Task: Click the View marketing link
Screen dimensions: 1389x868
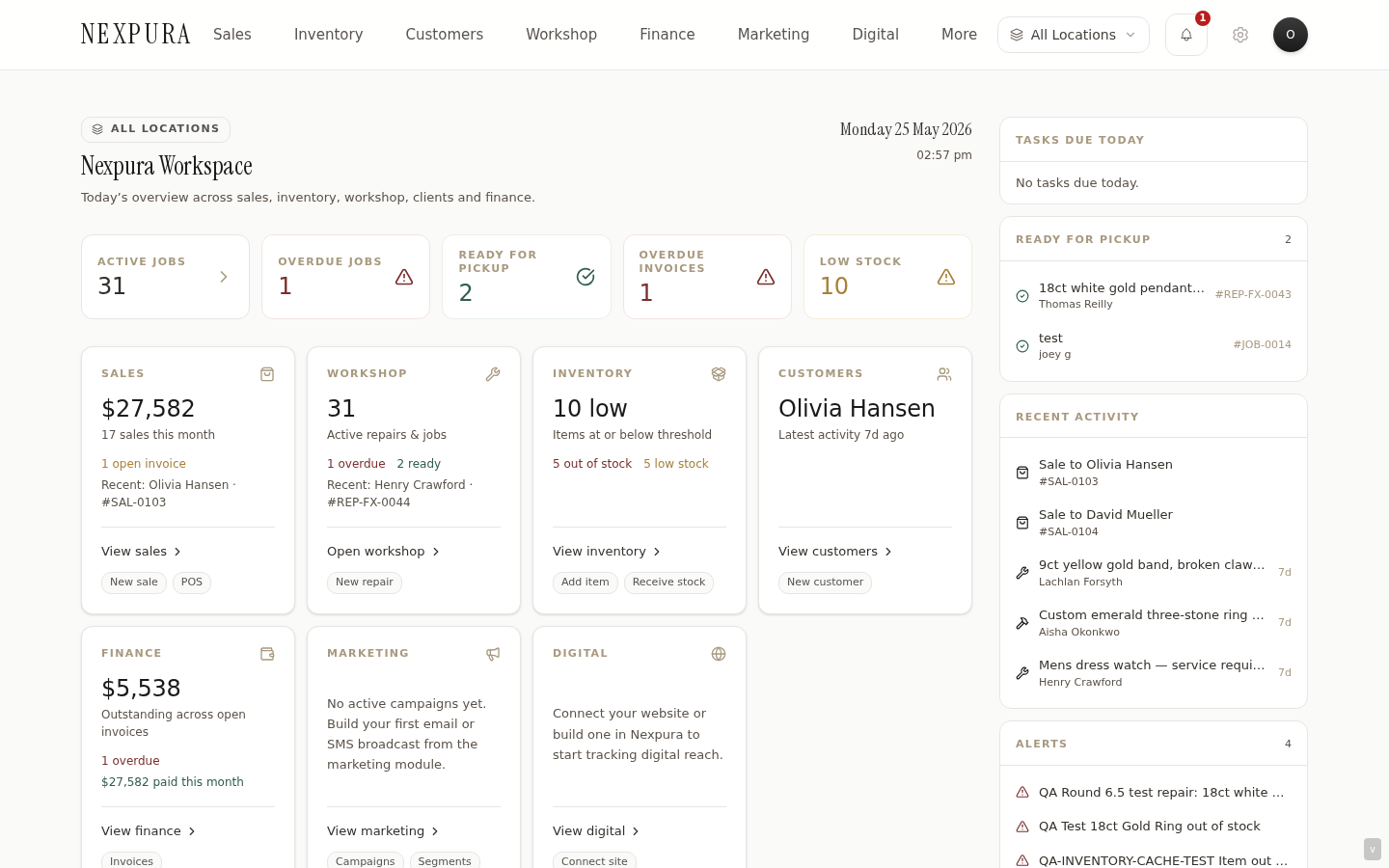Action: [383, 831]
